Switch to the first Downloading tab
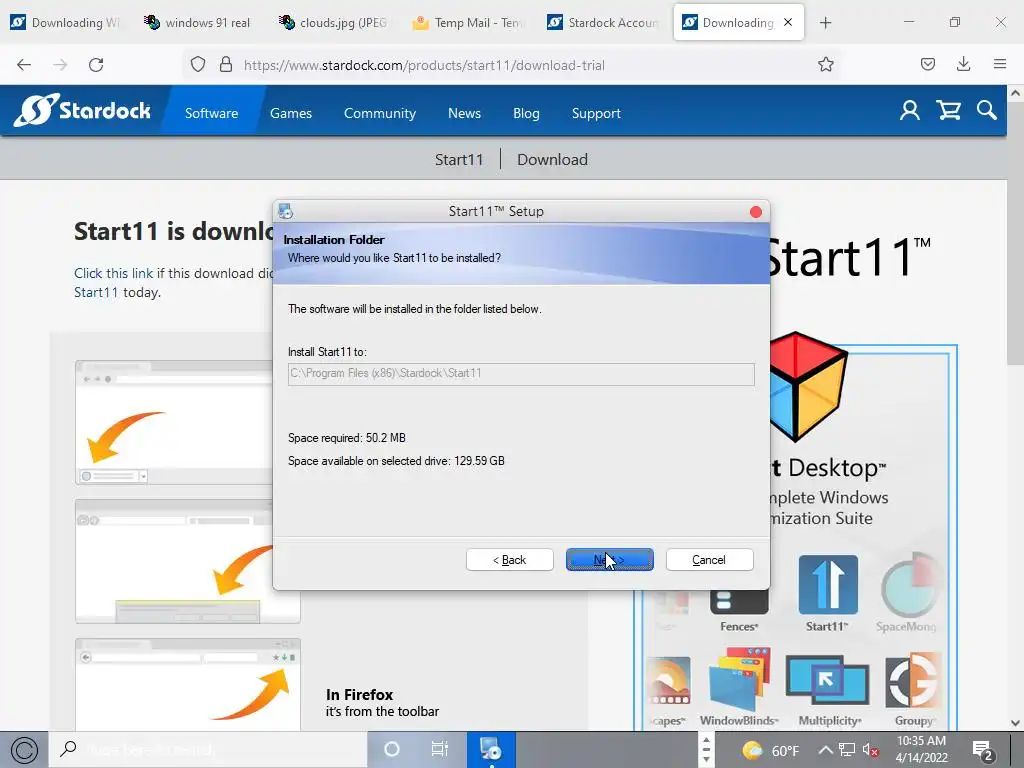This screenshot has height=768, width=1024. point(65,23)
